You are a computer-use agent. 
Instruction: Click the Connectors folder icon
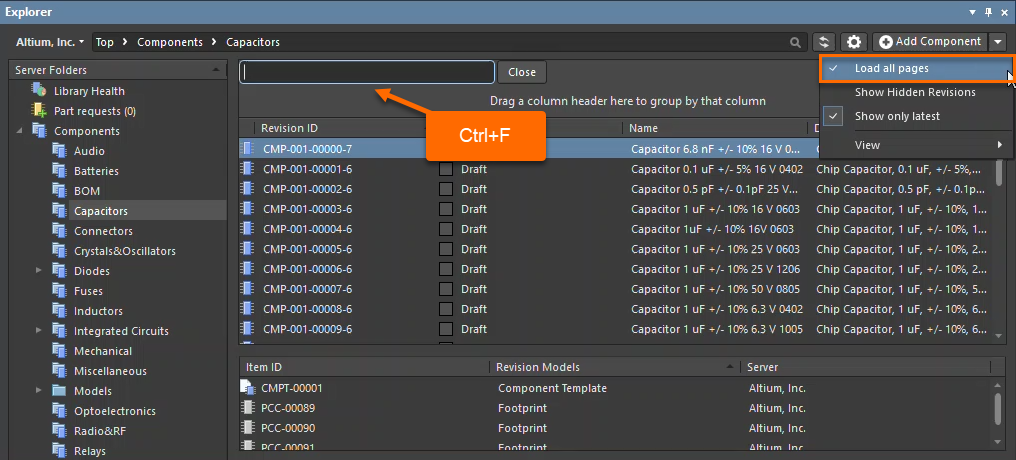[x=60, y=231]
